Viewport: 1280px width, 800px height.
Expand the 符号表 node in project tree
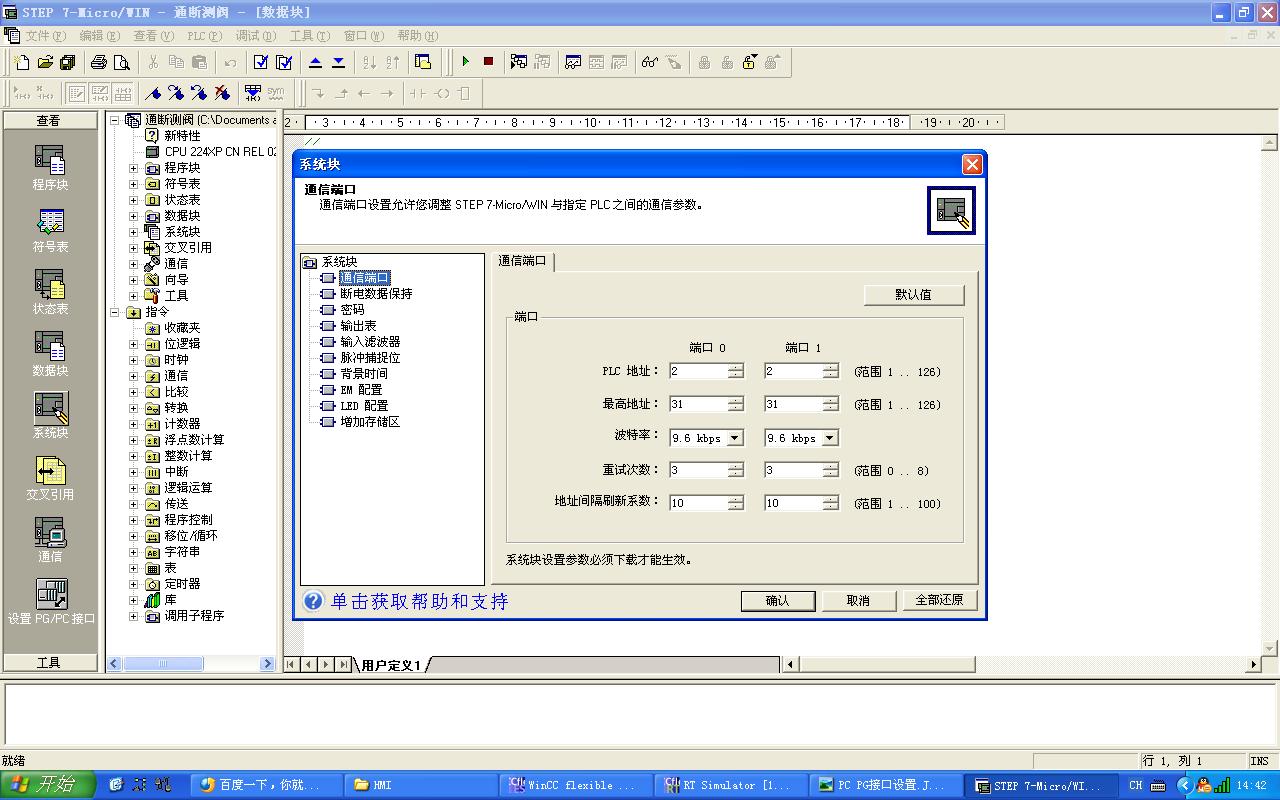tap(134, 184)
